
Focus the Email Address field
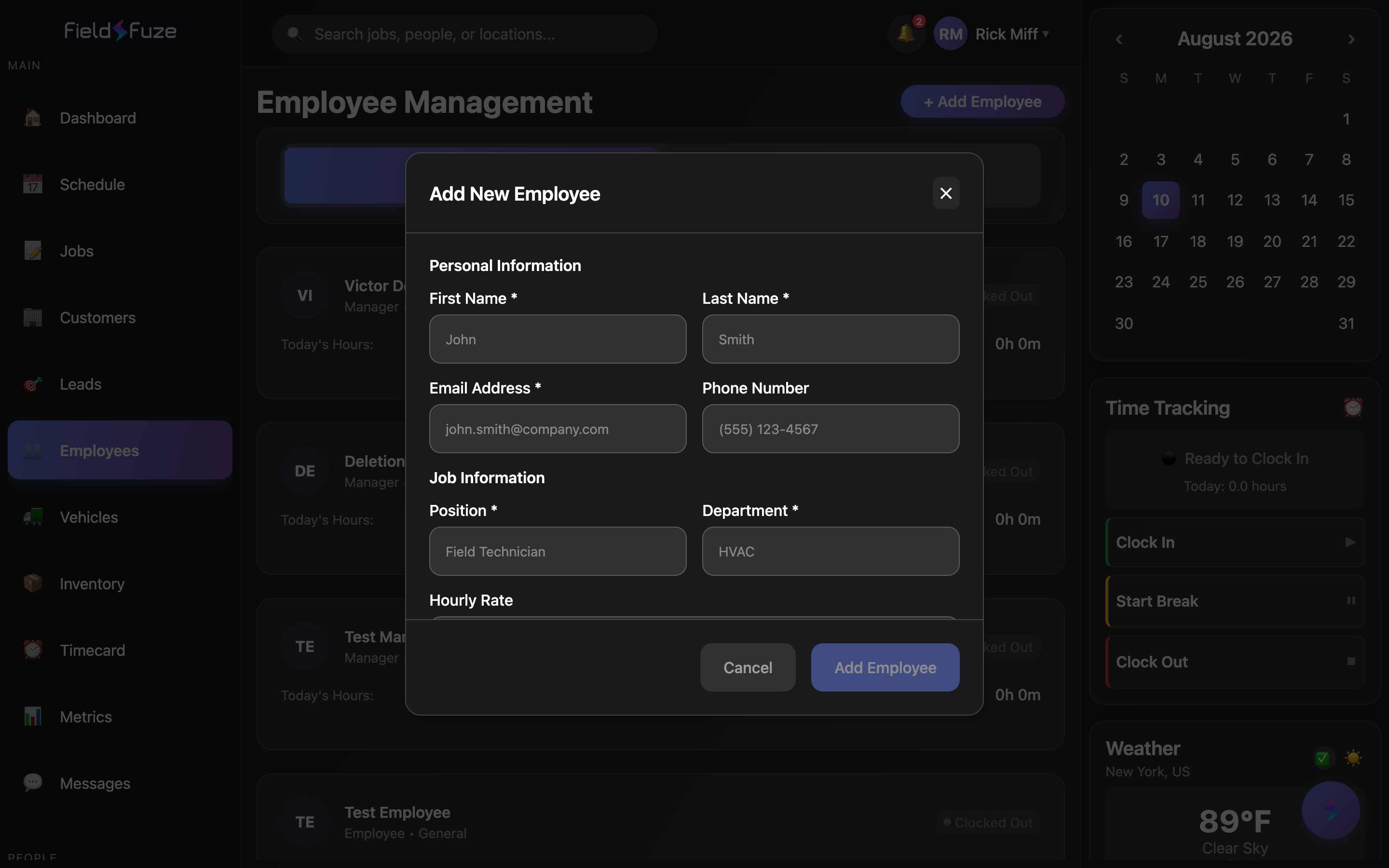pyautogui.click(x=558, y=429)
